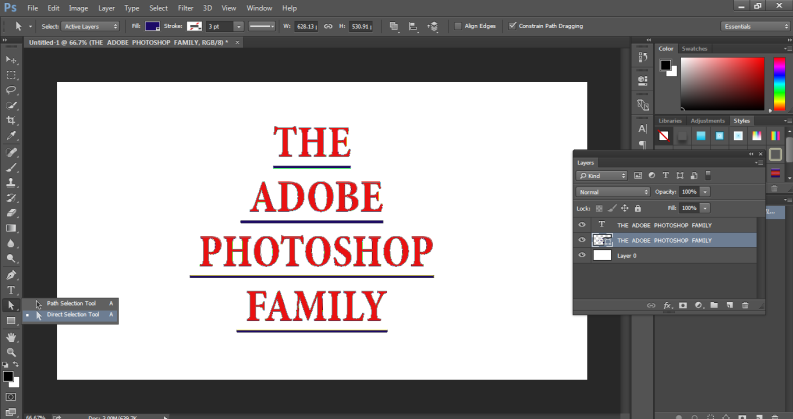Open path arrangement options
This screenshot has height=419, width=793.
[432, 26]
